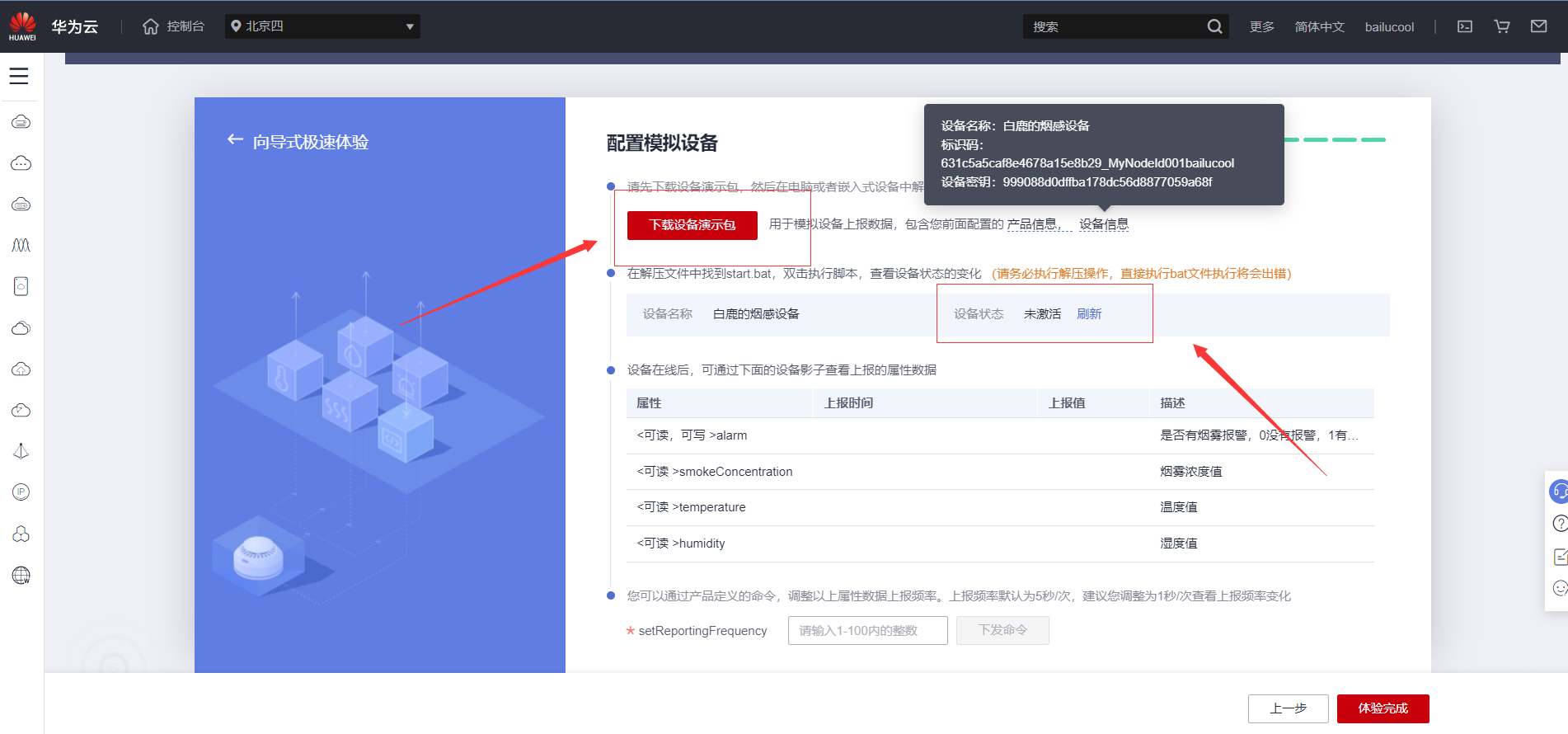This screenshot has height=734, width=1568.
Task: Open the overlapping double-cloud sidebar icon
Action: 21,327
